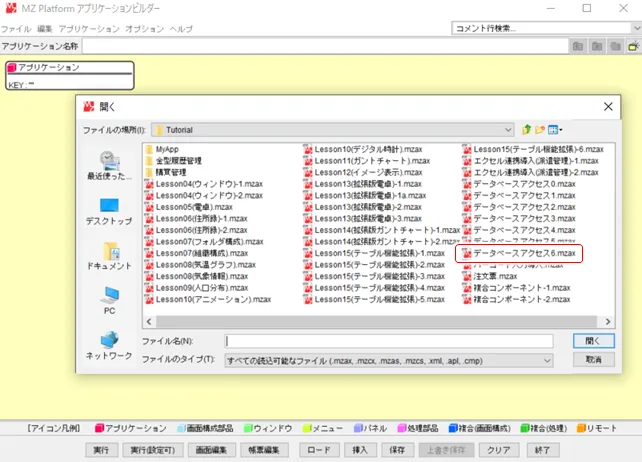Open the Network (ネットワーク) location

[x=109, y=345]
